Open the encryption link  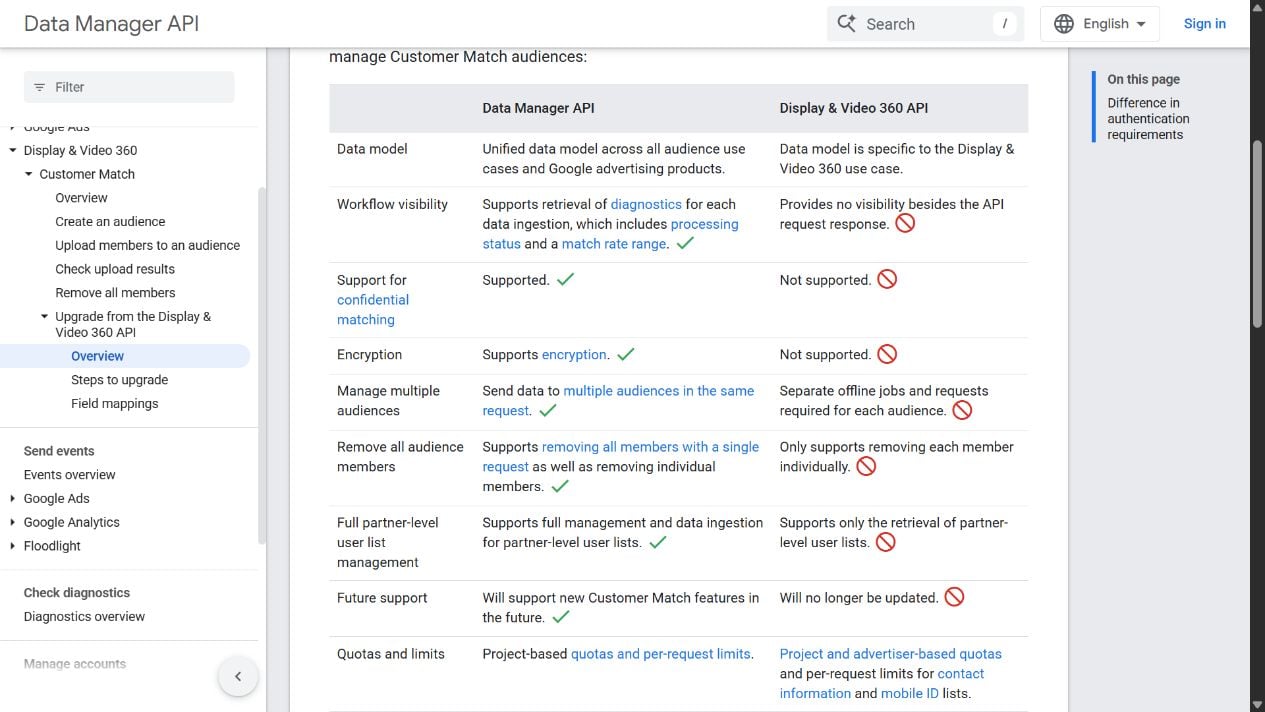[x=574, y=355]
